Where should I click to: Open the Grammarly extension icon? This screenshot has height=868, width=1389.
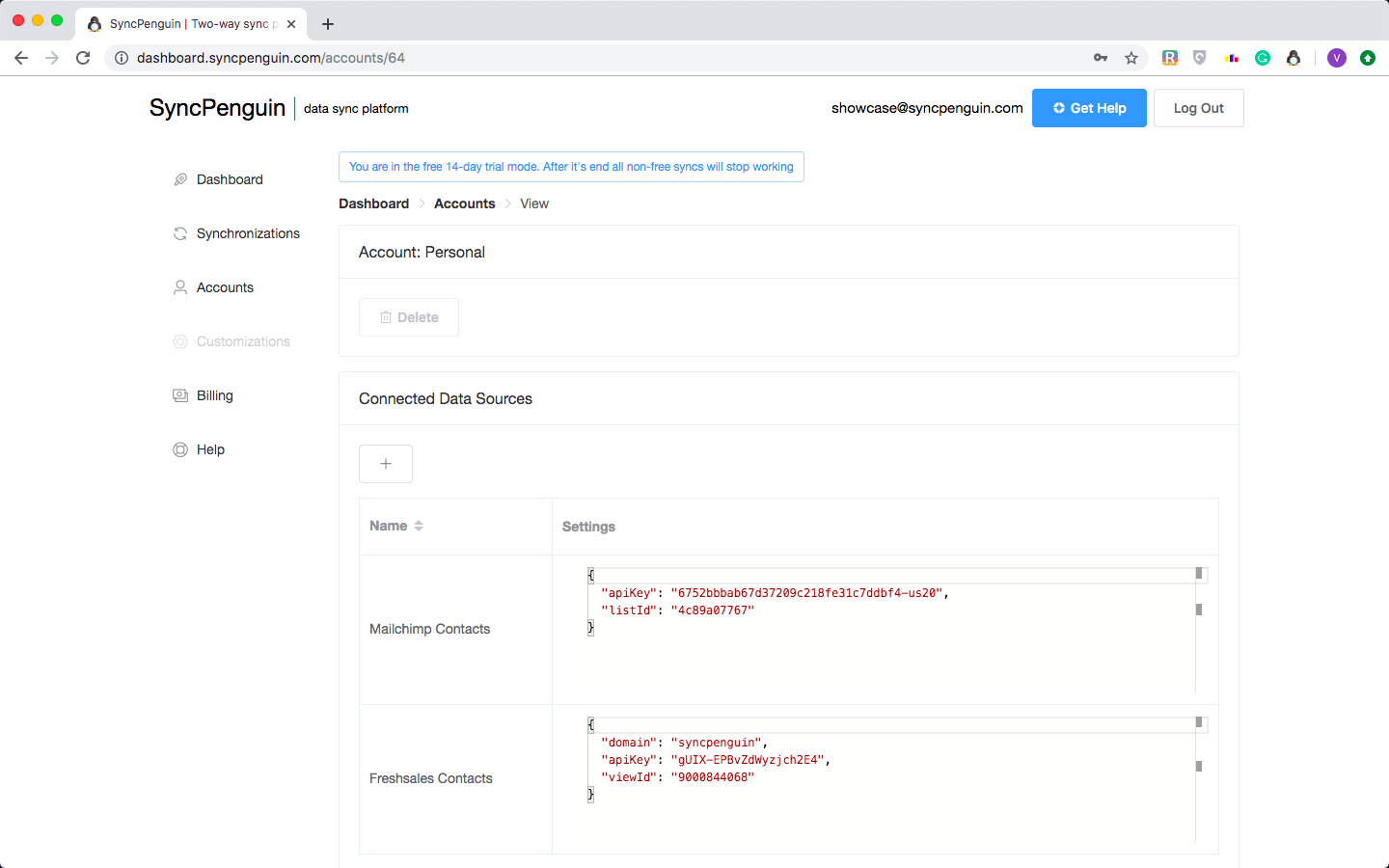tap(1263, 58)
